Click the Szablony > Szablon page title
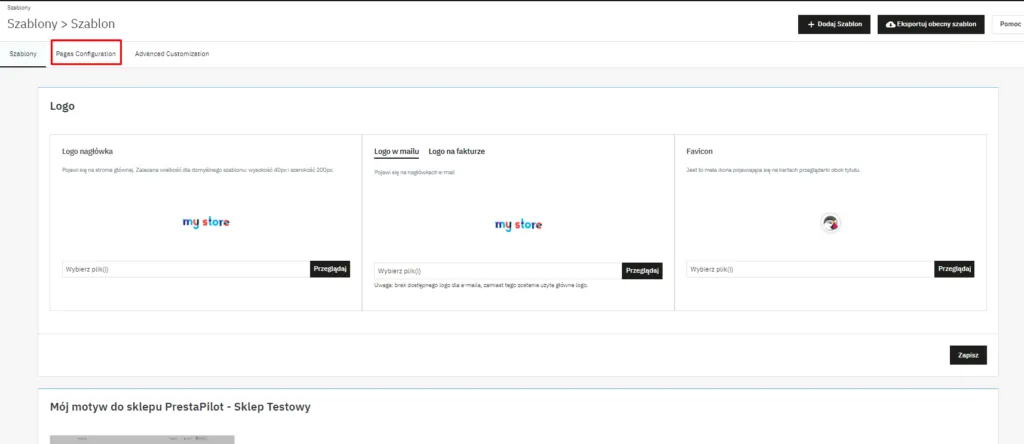 61,24
